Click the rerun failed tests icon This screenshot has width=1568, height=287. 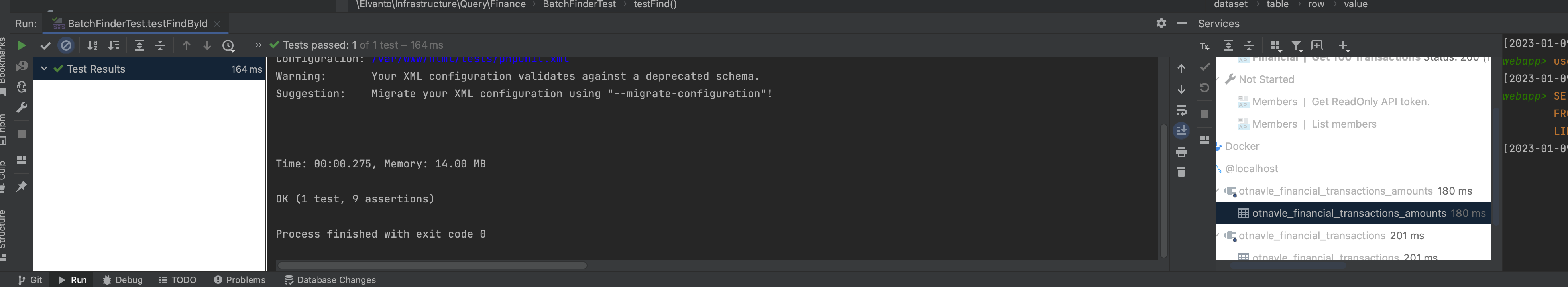(x=21, y=67)
